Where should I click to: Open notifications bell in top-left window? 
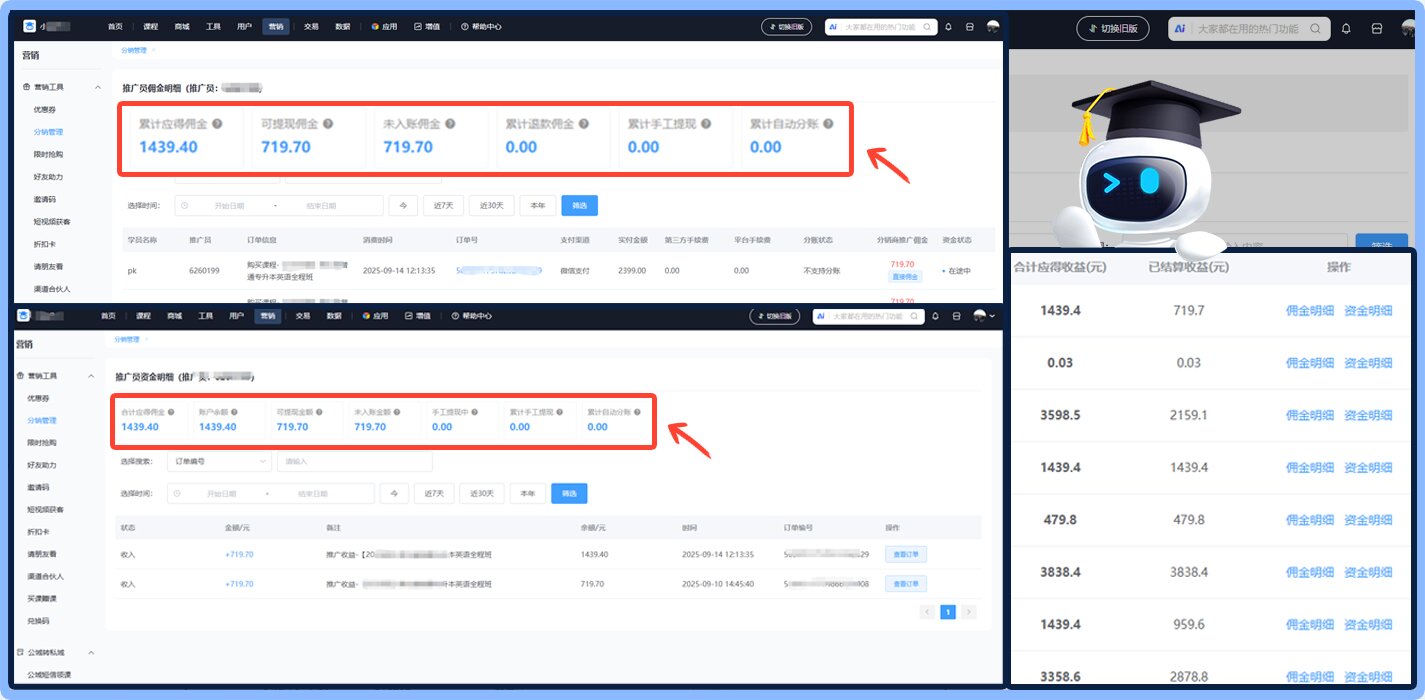coord(948,27)
